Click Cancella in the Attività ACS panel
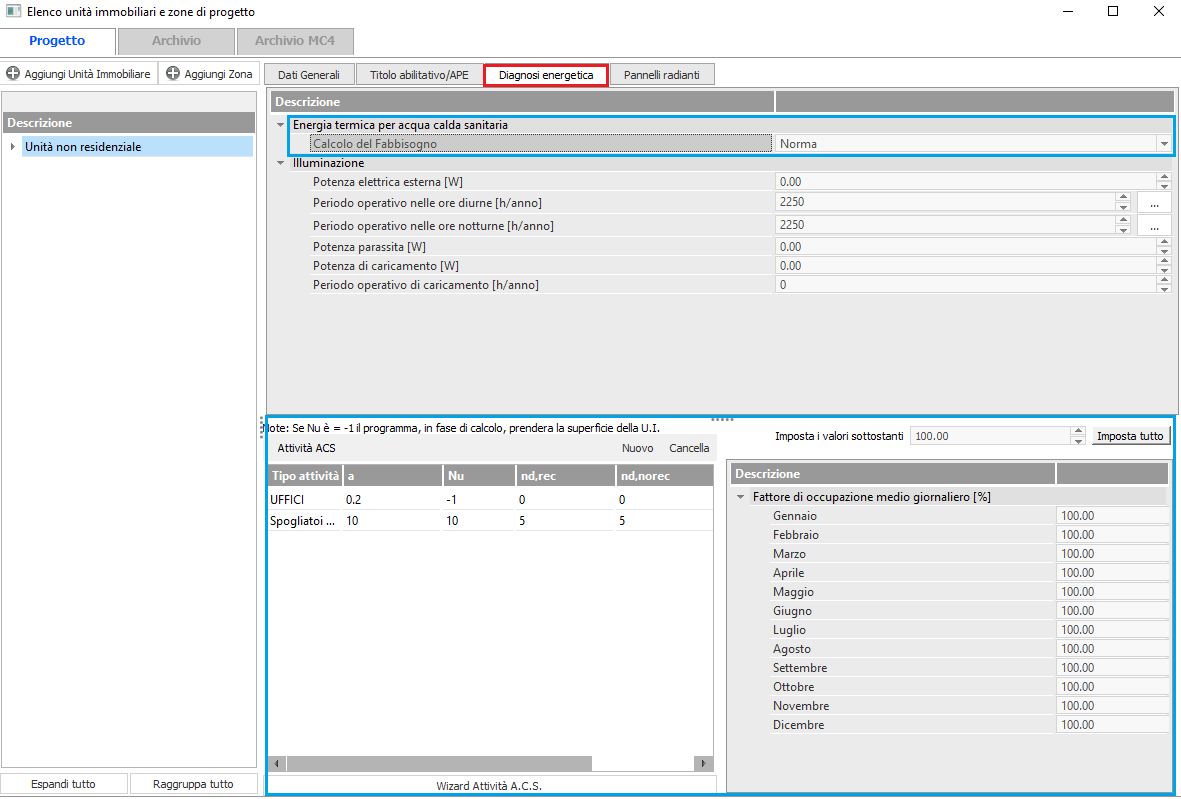 [x=689, y=448]
